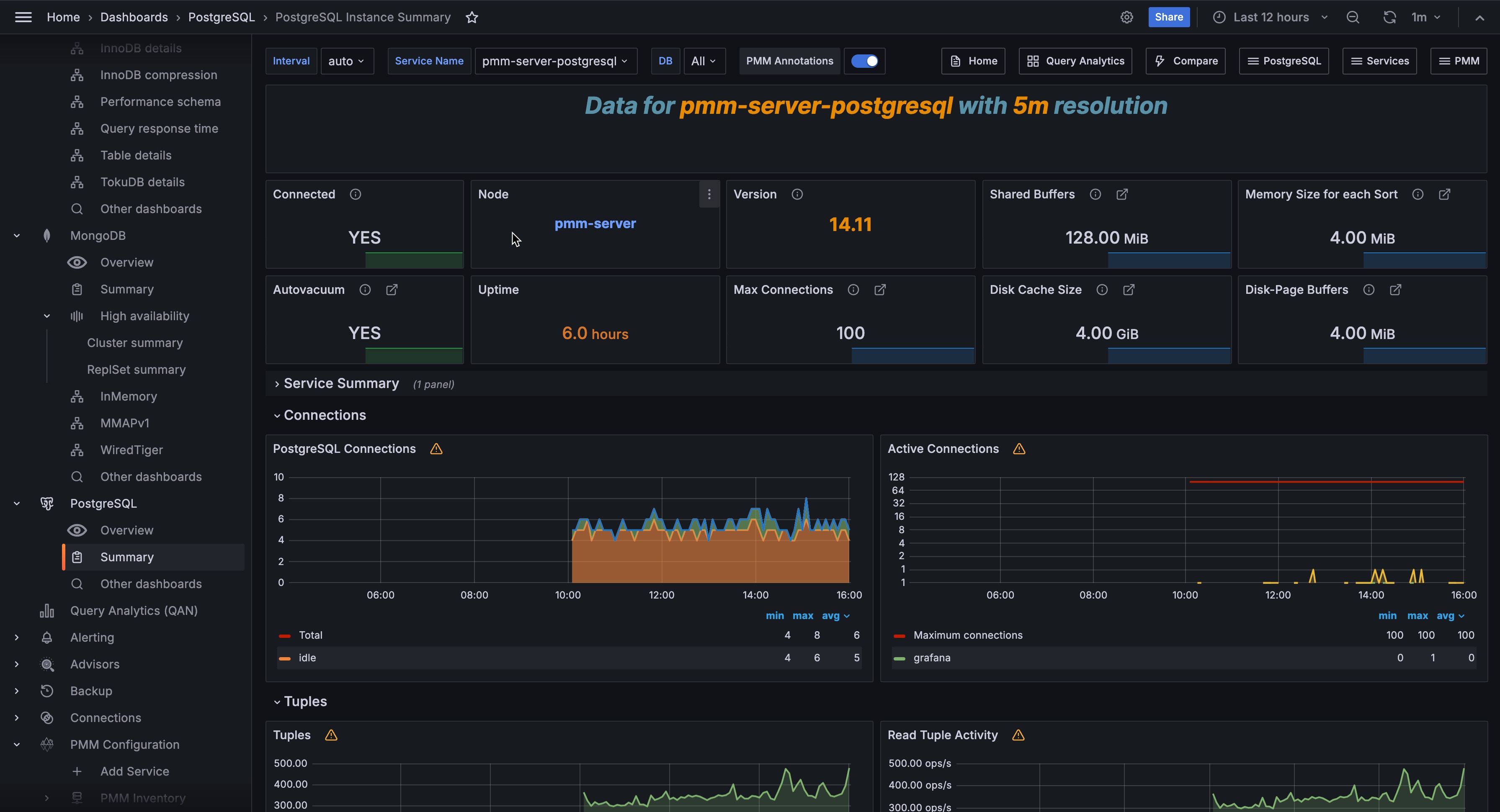
Task: Show info for the Connected panel
Action: pyautogui.click(x=355, y=194)
